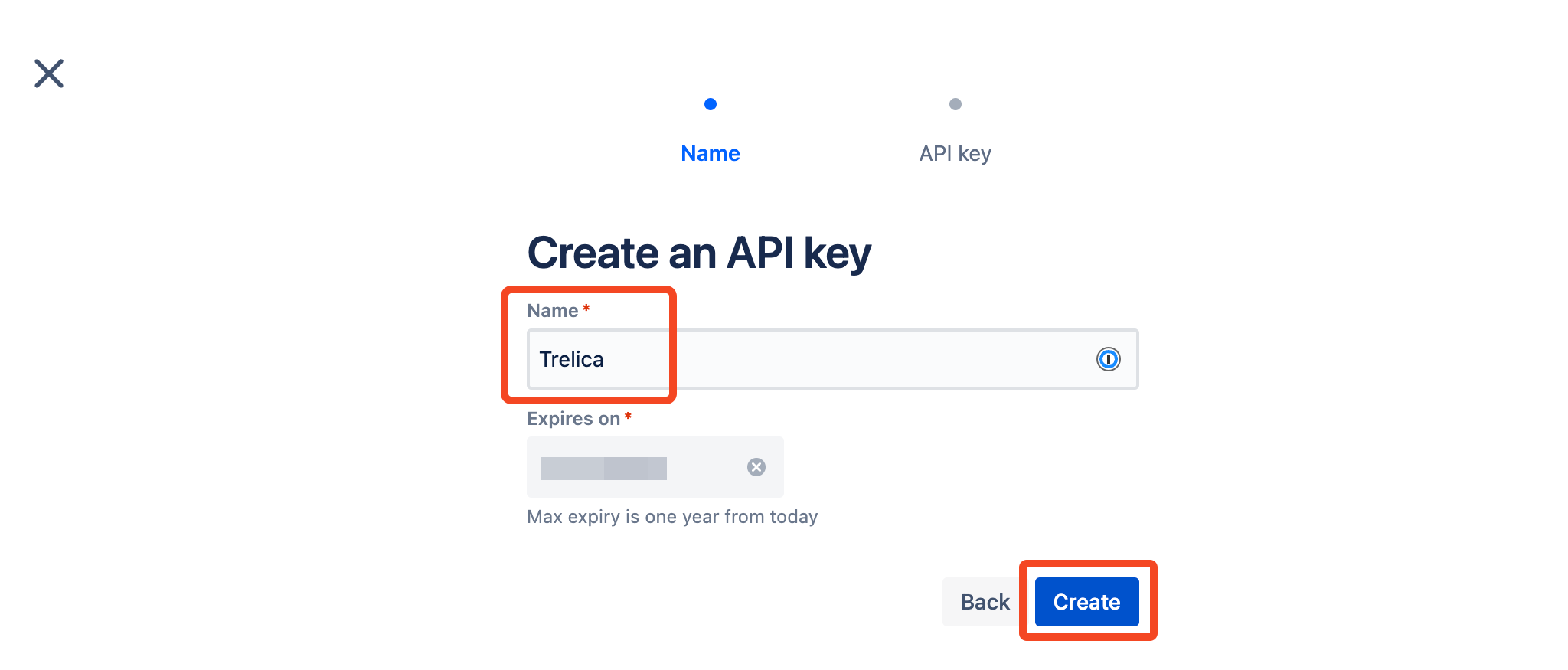This screenshot has width=1568, height=670.
Task: Open the 1Password icon in the Name field
Action: pyautogui.click(x=1108, y=359)
